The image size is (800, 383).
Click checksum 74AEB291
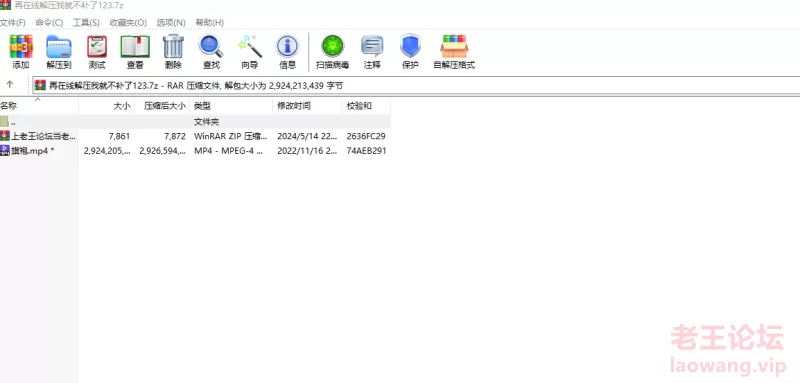point(366,150)
